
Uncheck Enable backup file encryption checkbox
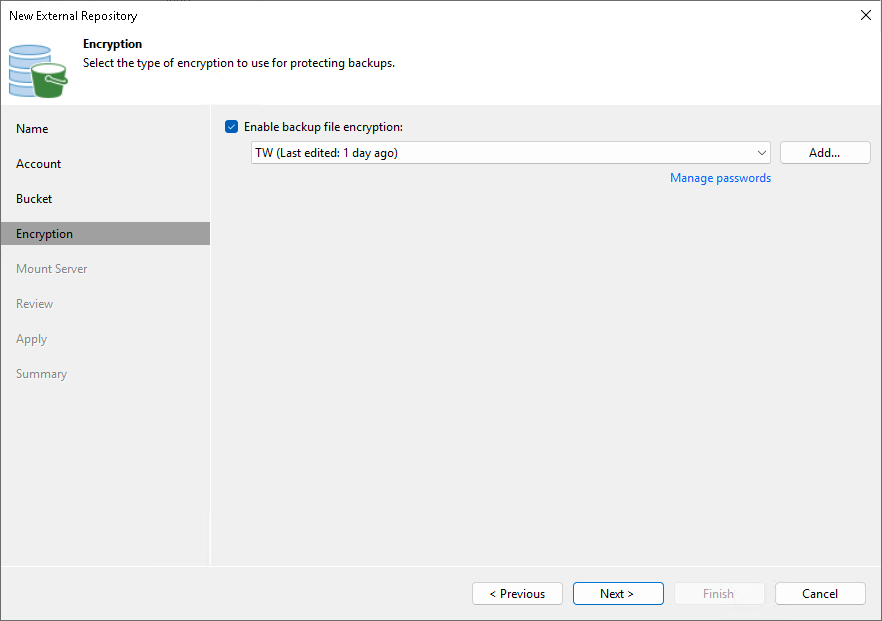(231, 127)
